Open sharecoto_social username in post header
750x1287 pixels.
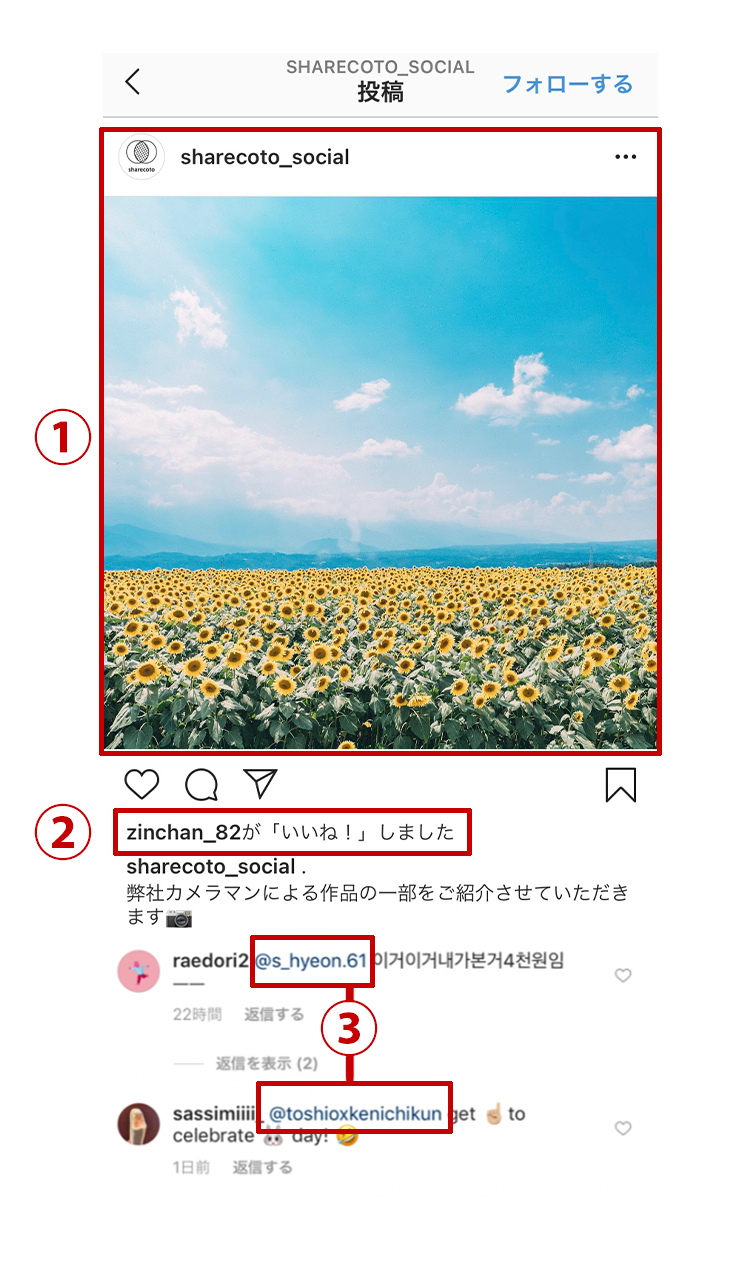(265, 157)
